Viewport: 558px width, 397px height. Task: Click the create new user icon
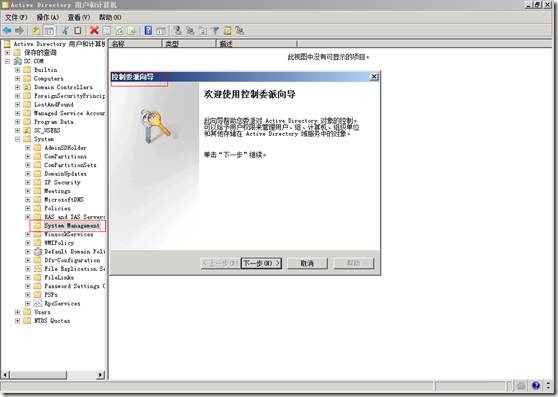tap(177, 31)
